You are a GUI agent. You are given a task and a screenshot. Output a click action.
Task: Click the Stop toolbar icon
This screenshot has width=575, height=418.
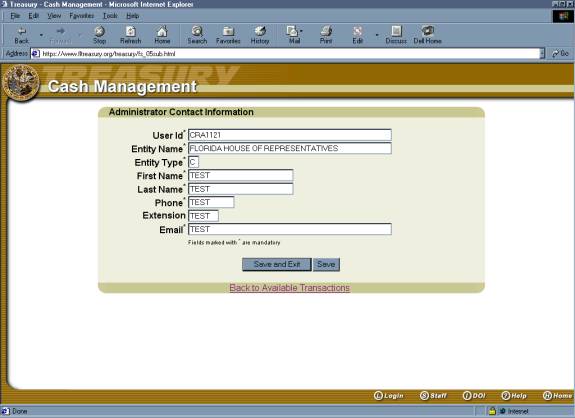pyautogui.click(x=99, y=35)
